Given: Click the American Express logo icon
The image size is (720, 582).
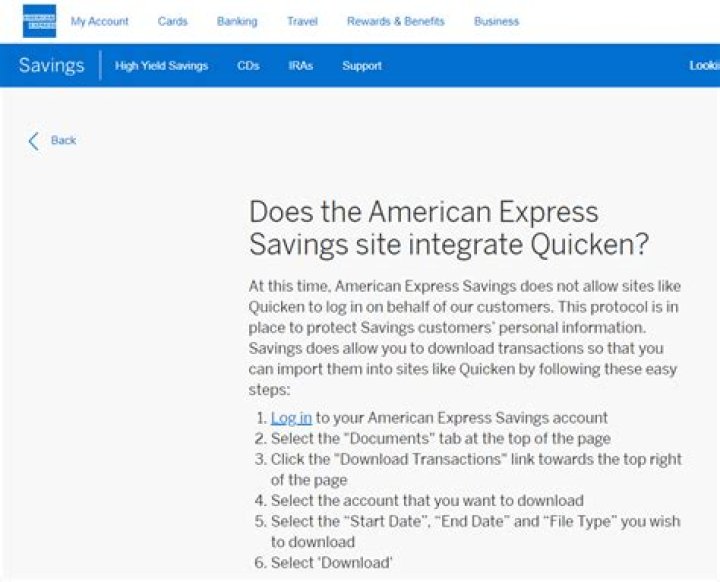Looking at the screenshot, I should click(39, 21).
